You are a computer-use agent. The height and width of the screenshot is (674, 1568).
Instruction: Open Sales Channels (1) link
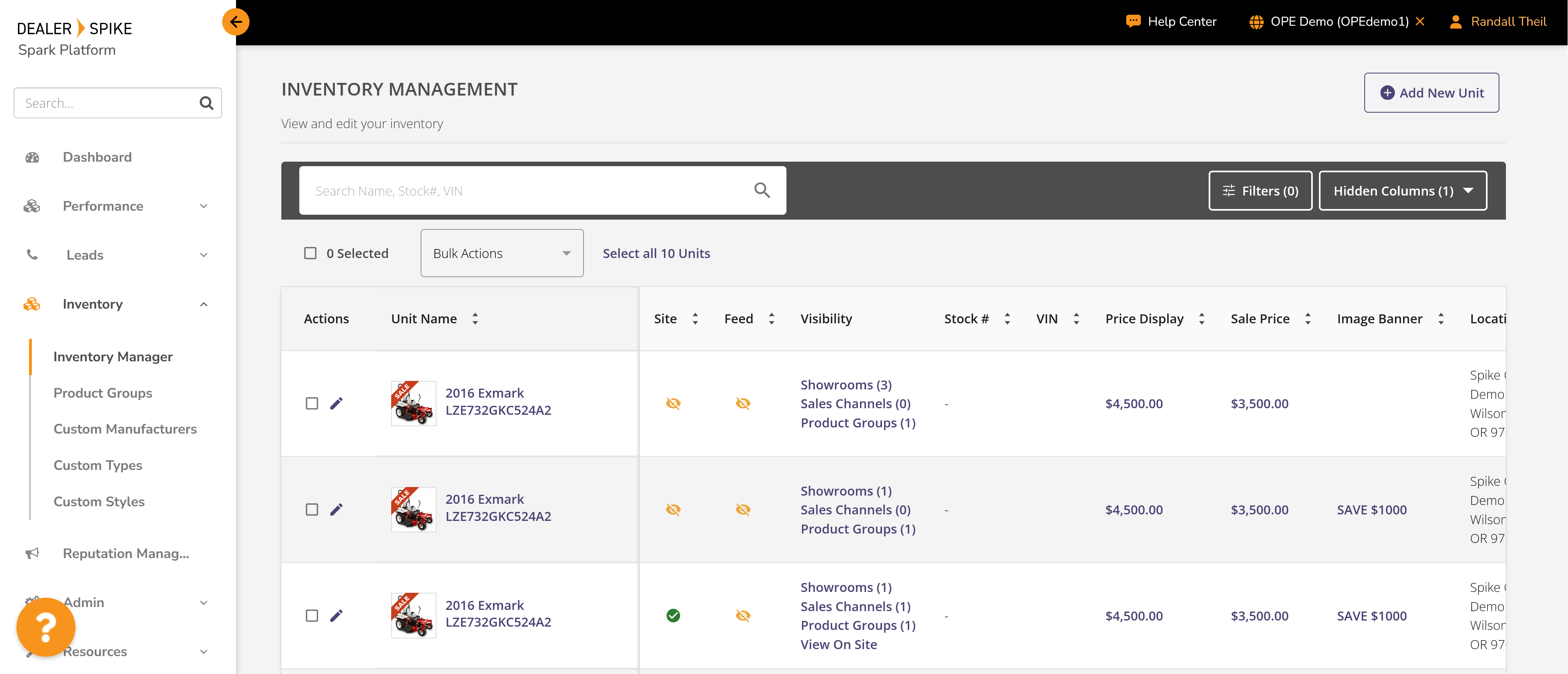click(x=855, y=607)
